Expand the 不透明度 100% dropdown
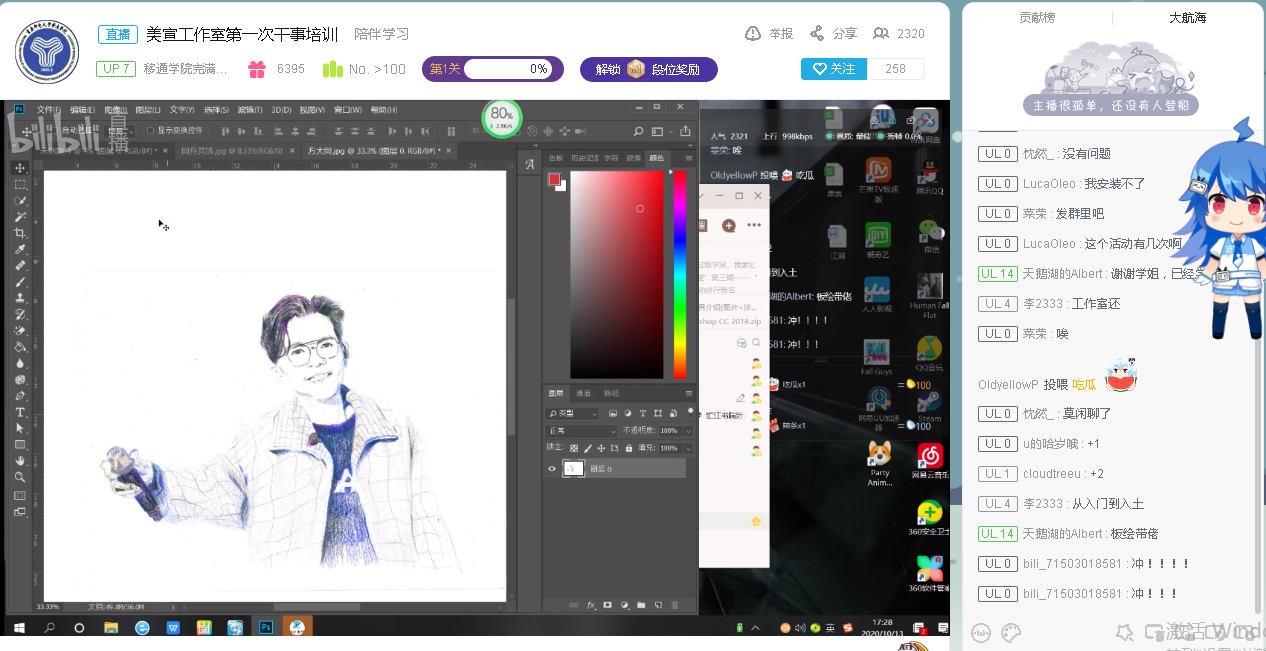1266x651 pixels. 688,431
